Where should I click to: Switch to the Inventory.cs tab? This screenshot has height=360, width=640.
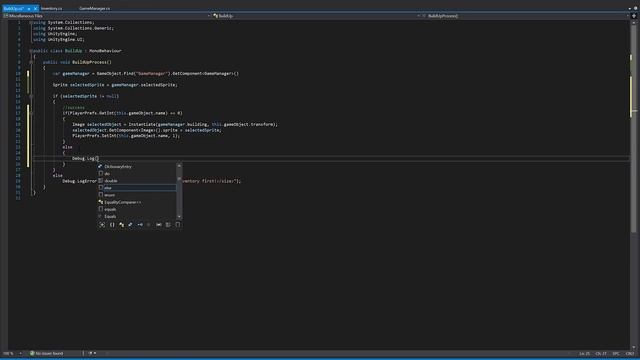click(x=51, y=8)
